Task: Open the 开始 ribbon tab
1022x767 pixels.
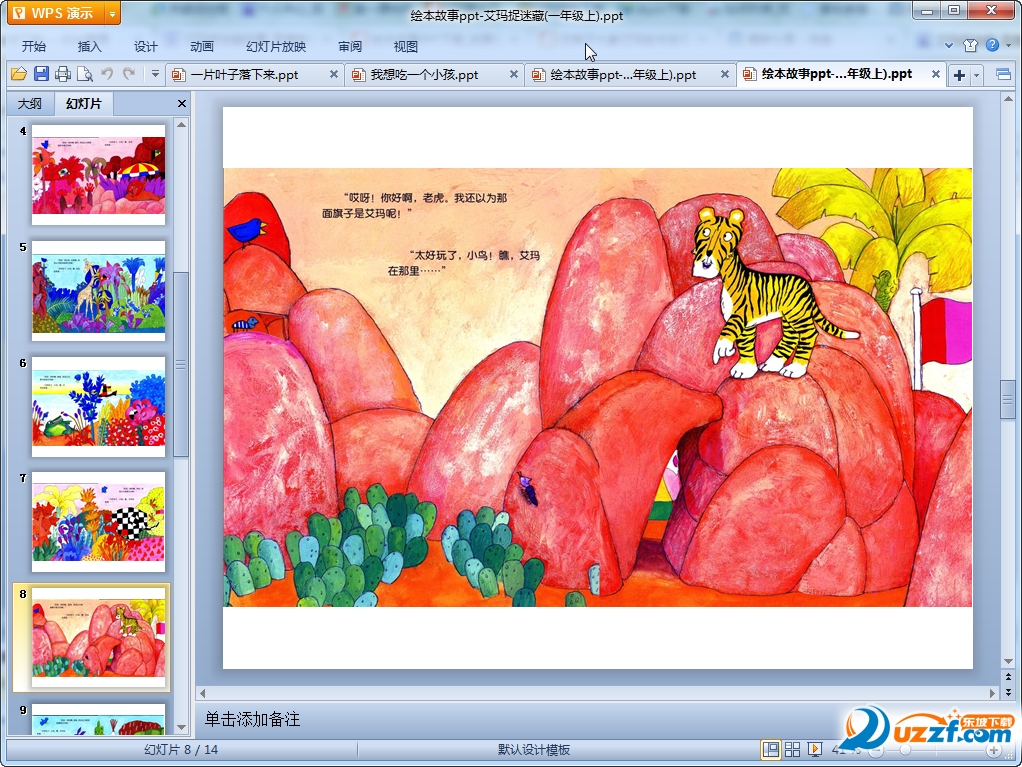Action: click(x=34, y=46)
